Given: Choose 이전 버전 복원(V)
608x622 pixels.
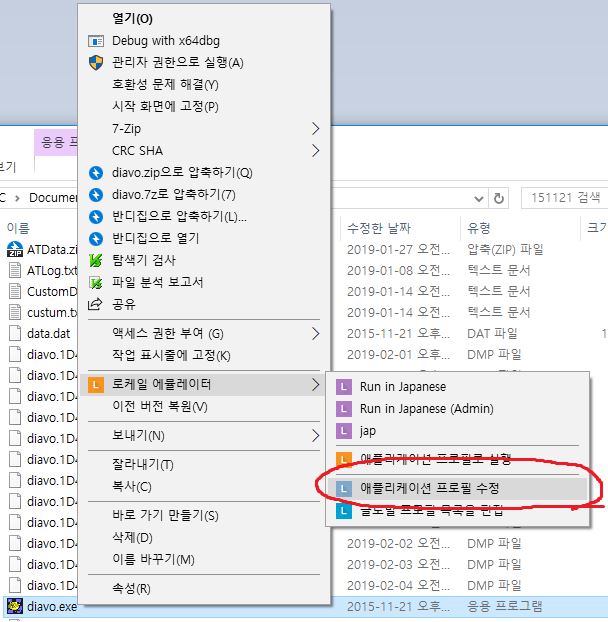Looking at the screenshot, I should 205,407.
